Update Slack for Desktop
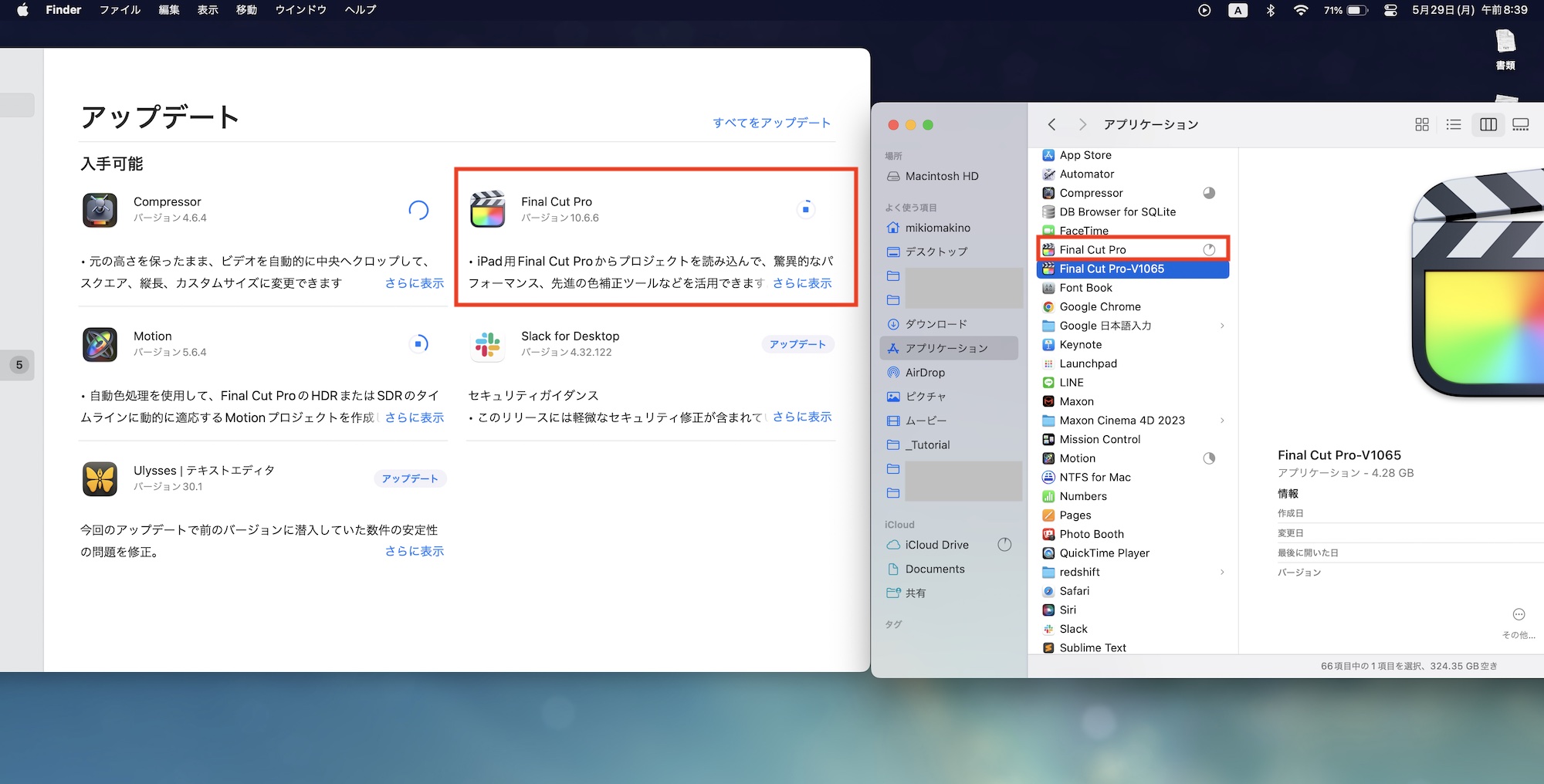The width and height of the screenshot is (1544, 784). [797, 344]
